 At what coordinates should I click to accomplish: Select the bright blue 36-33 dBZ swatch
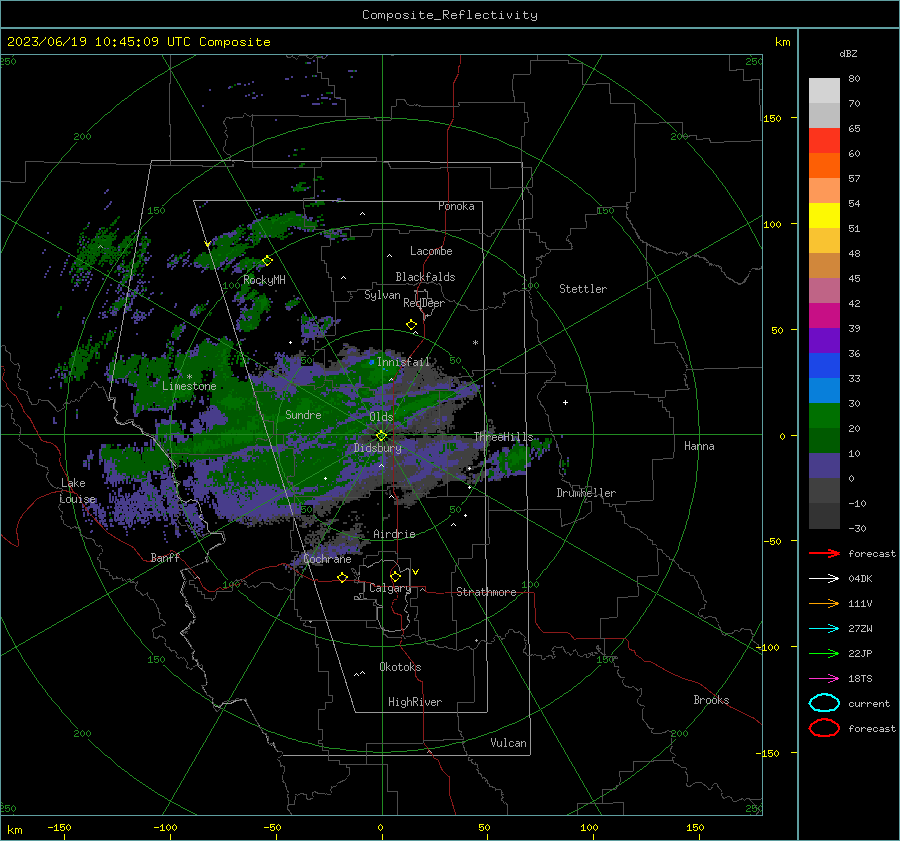(824, 366)
